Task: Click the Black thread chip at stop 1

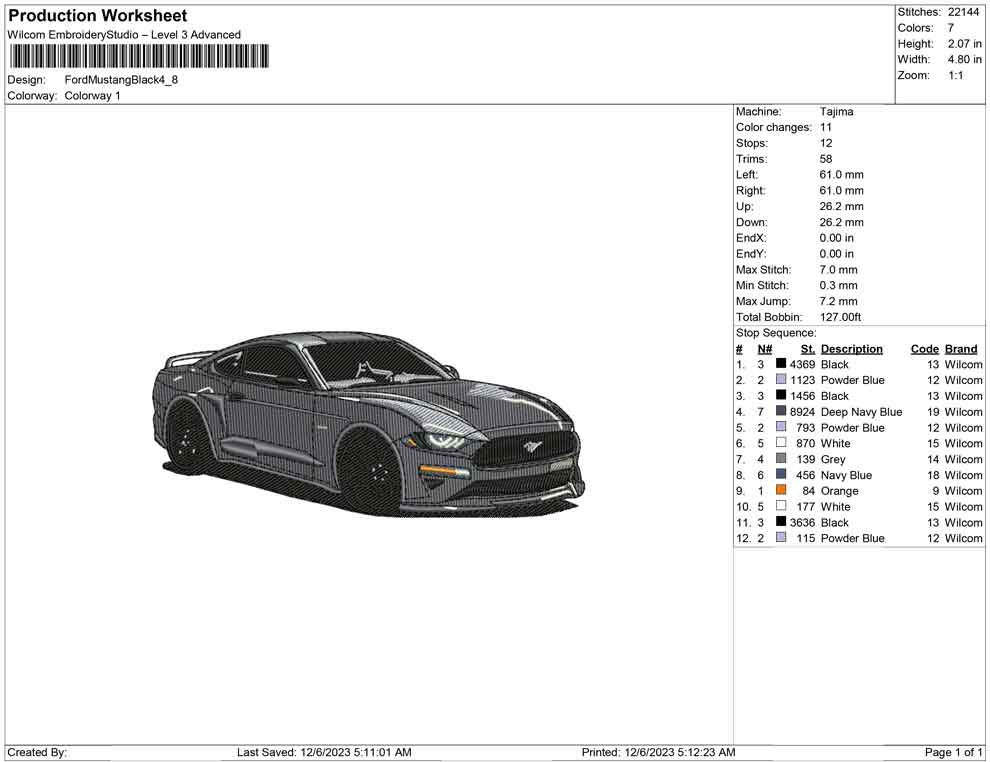Action: (x=780, y=364)
